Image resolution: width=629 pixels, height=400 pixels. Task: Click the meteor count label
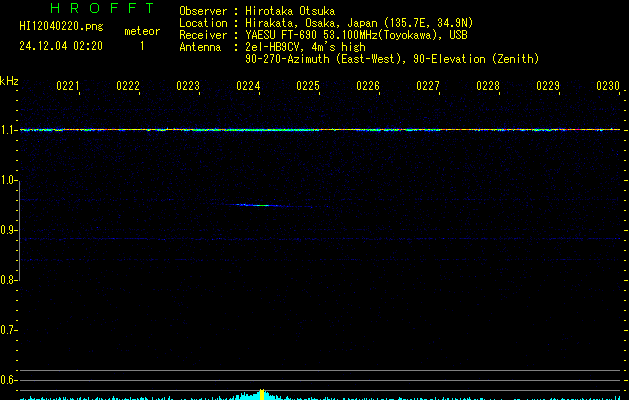142,31
